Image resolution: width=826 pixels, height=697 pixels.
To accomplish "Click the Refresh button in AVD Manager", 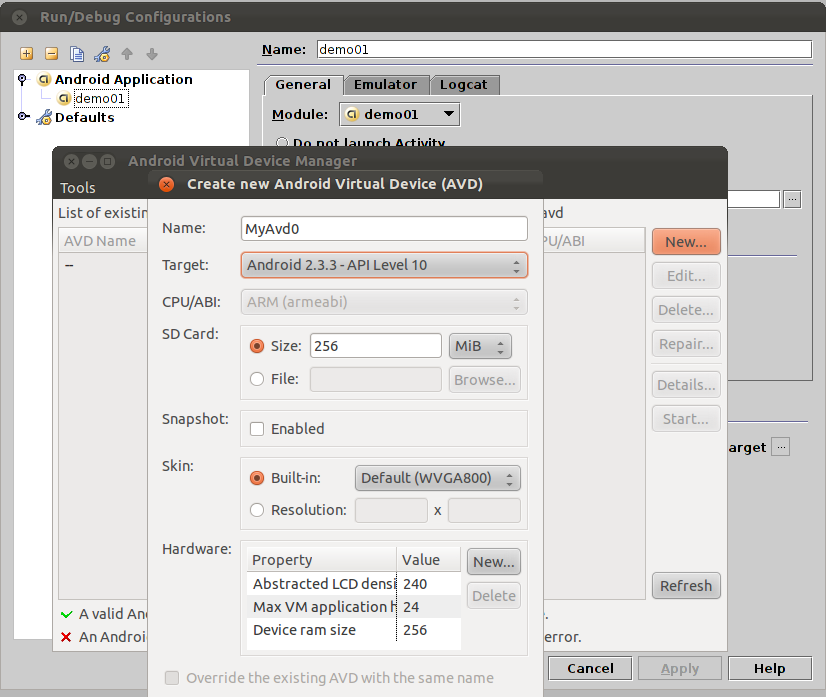I will pyautogui.click(x=686, y=586).
